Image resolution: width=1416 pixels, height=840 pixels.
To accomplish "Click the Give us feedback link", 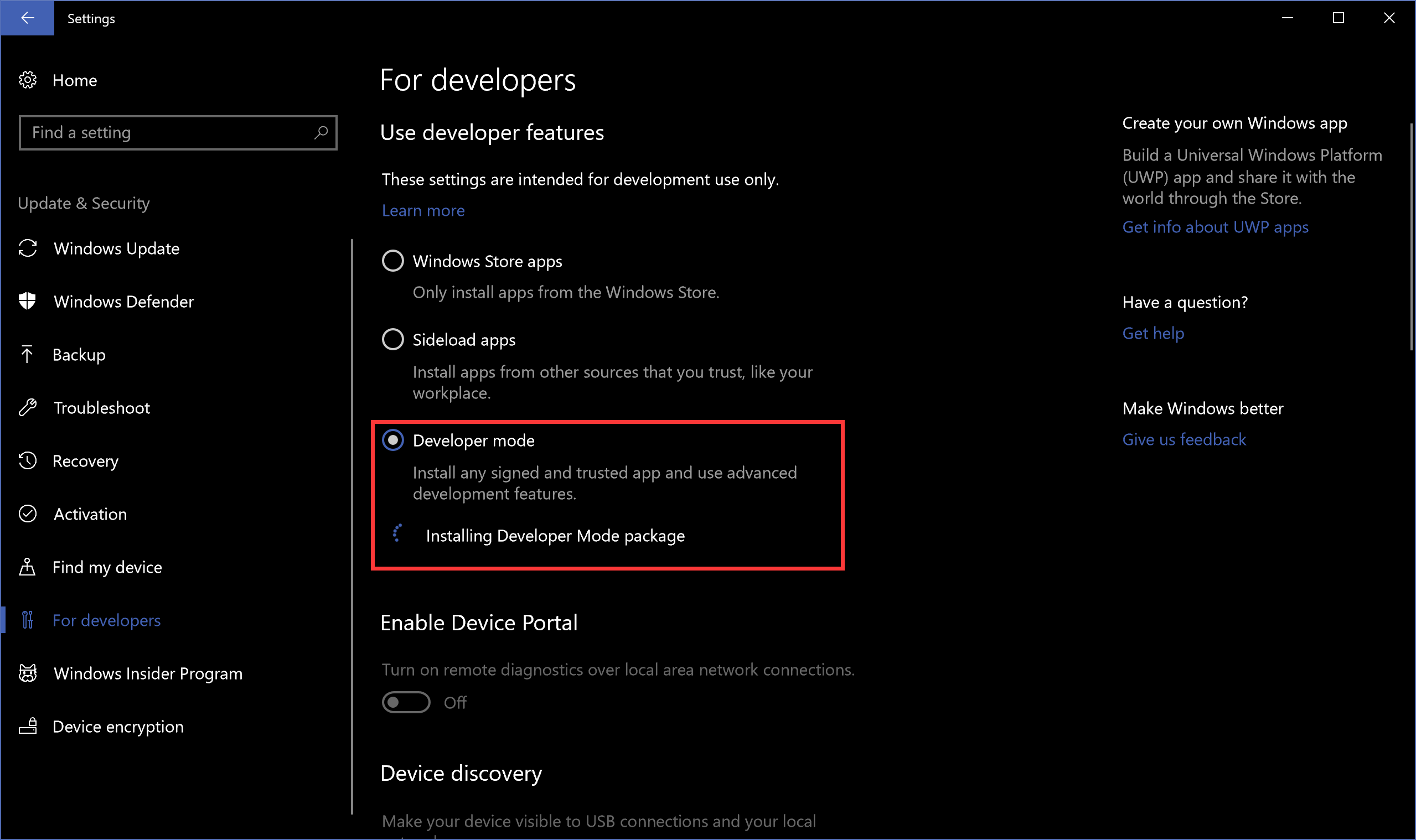I will pyautogui.click(x=1184, y=440).
